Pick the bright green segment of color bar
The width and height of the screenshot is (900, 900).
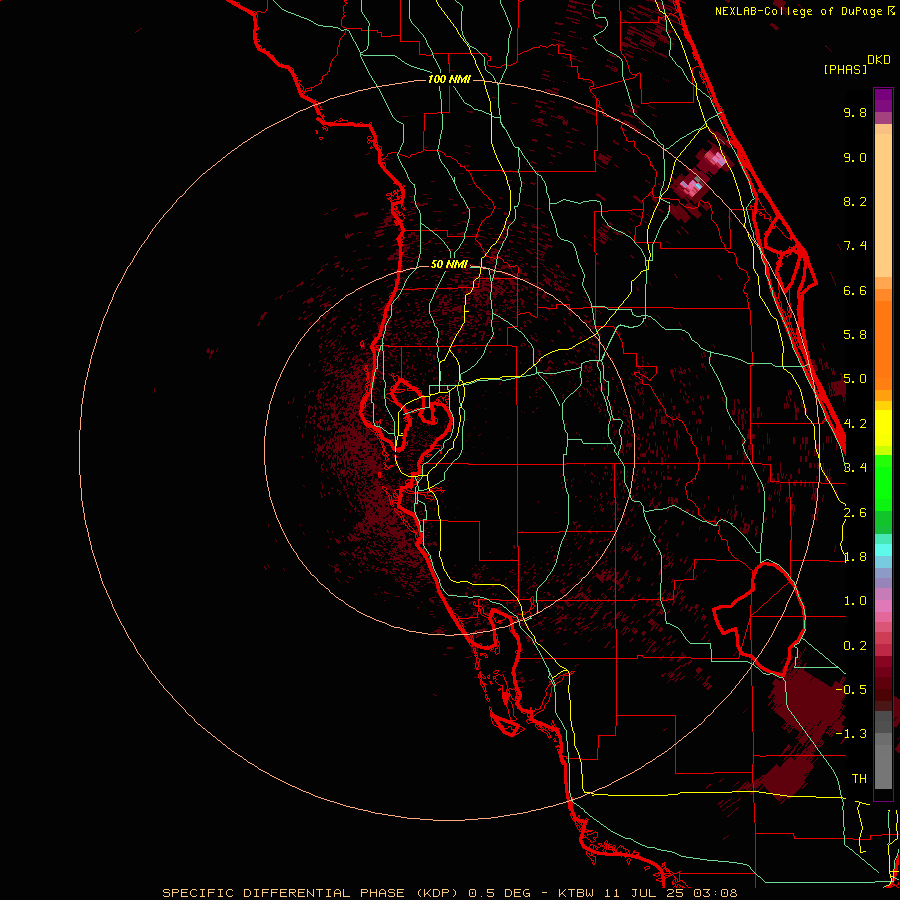pos(883,483)
